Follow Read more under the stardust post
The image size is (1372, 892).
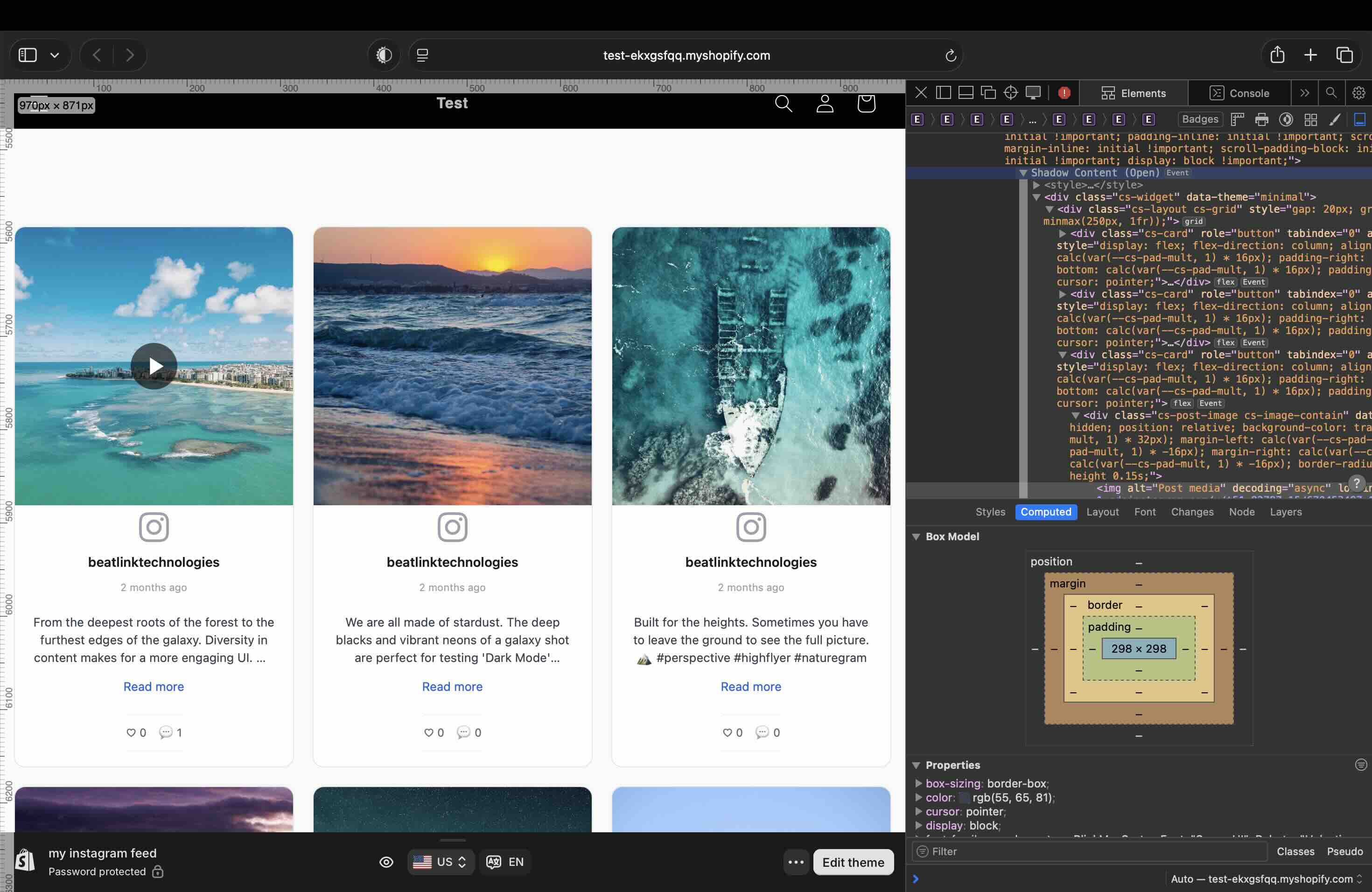coord(452,686)
